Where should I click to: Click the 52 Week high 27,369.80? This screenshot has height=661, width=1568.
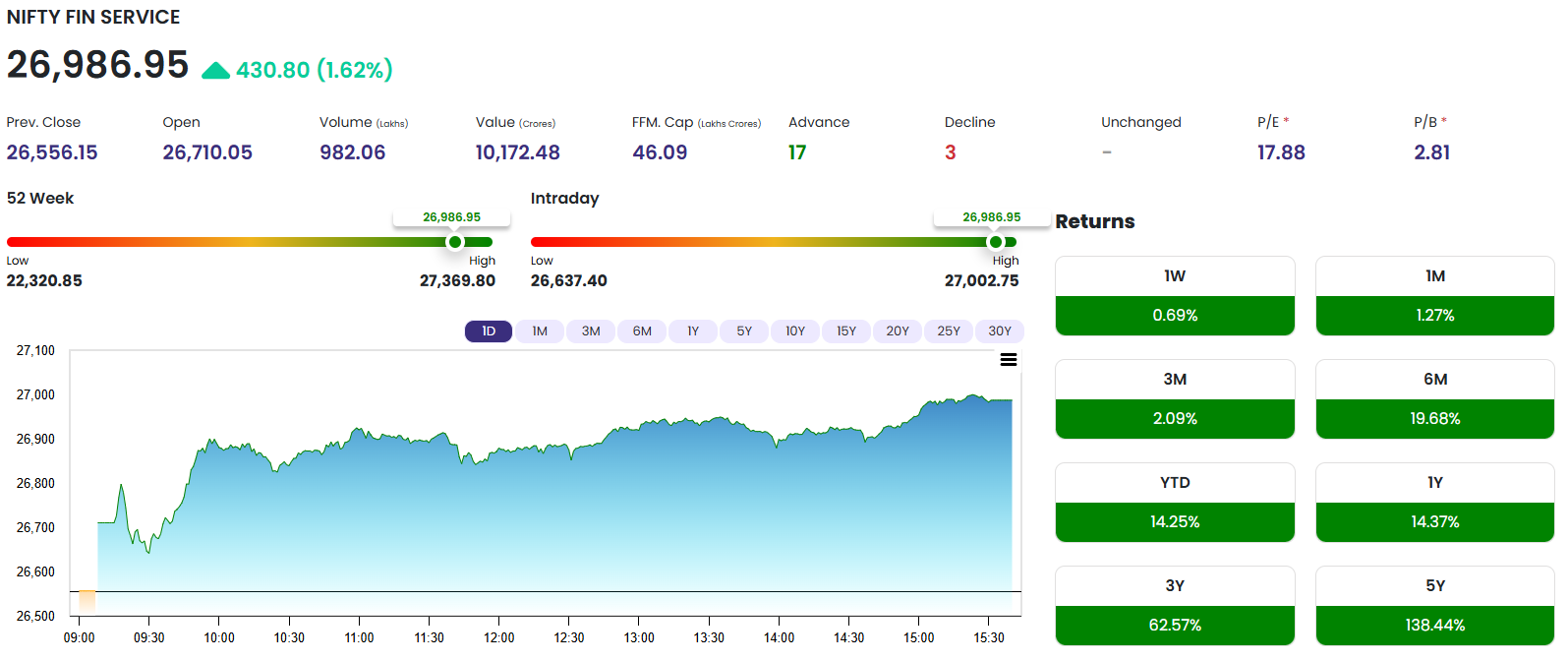point(457,281)
